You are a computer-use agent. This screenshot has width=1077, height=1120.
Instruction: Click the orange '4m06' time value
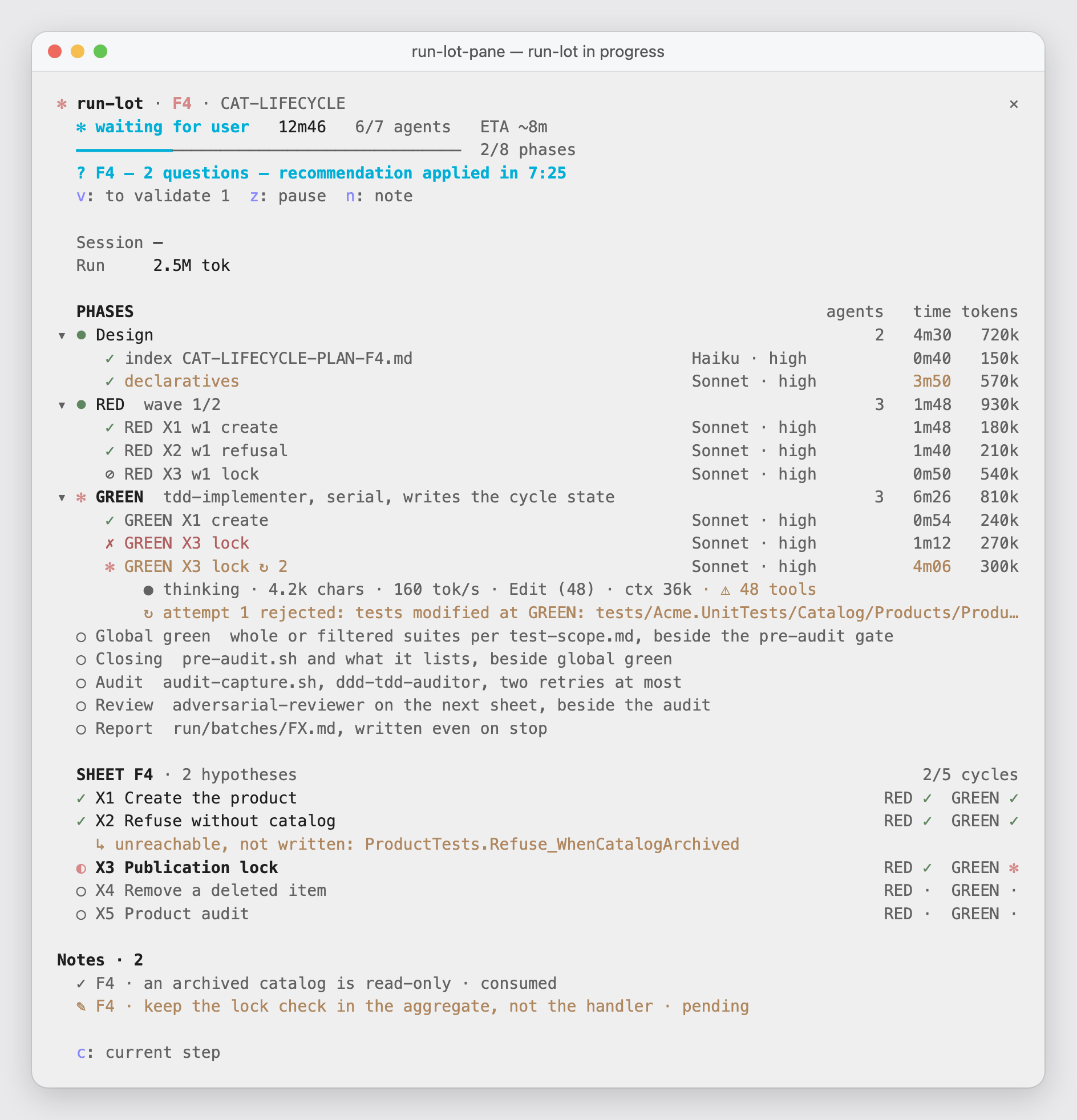[x=932, y=567]
